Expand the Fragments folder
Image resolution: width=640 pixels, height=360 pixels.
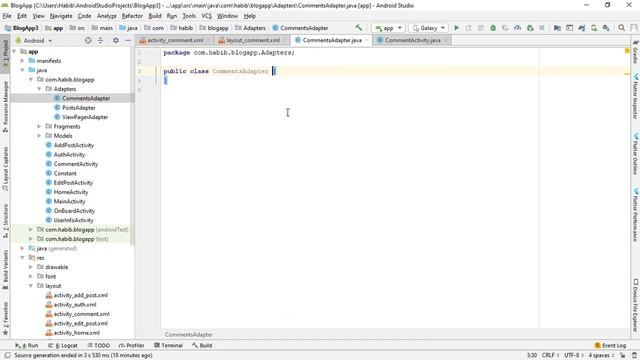coord(40,126)
